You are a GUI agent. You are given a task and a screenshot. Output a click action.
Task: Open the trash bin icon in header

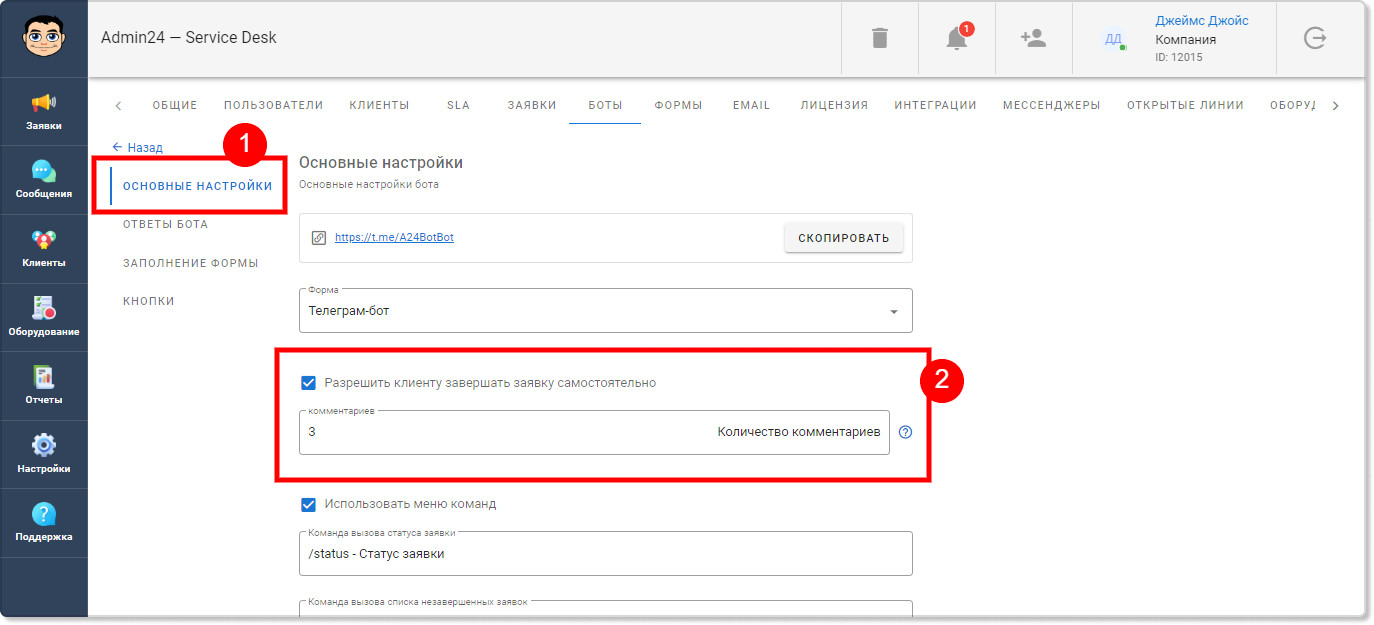coord(879,38)
